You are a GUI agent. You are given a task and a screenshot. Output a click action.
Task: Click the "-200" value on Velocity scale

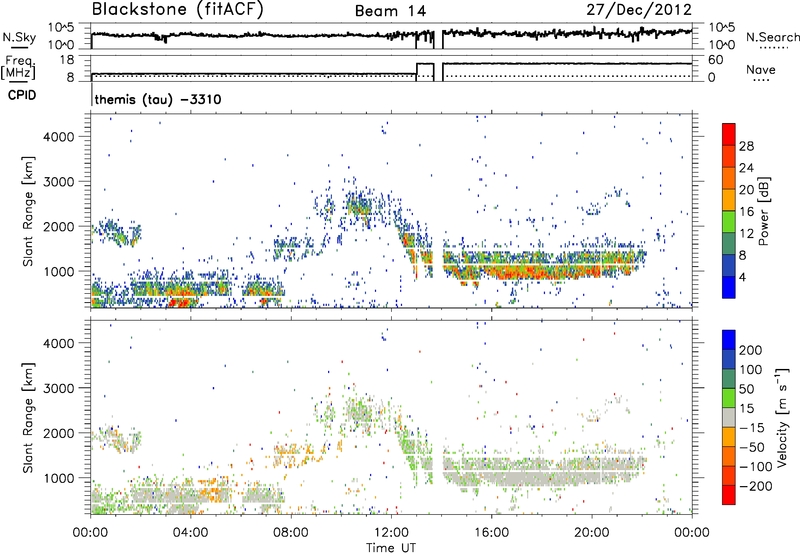pyautogui.click(x=755, y=486)
